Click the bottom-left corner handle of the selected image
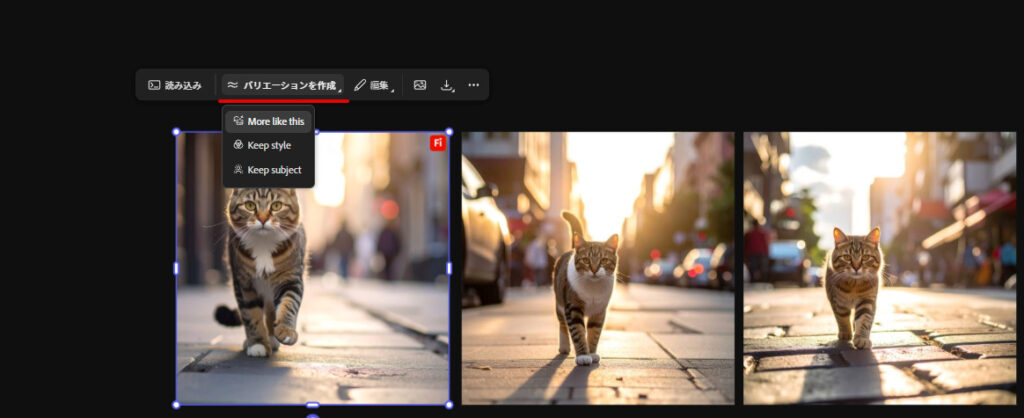Image resolution: width=1024 pixels, height=418 pixels. [x=176, y=405]
